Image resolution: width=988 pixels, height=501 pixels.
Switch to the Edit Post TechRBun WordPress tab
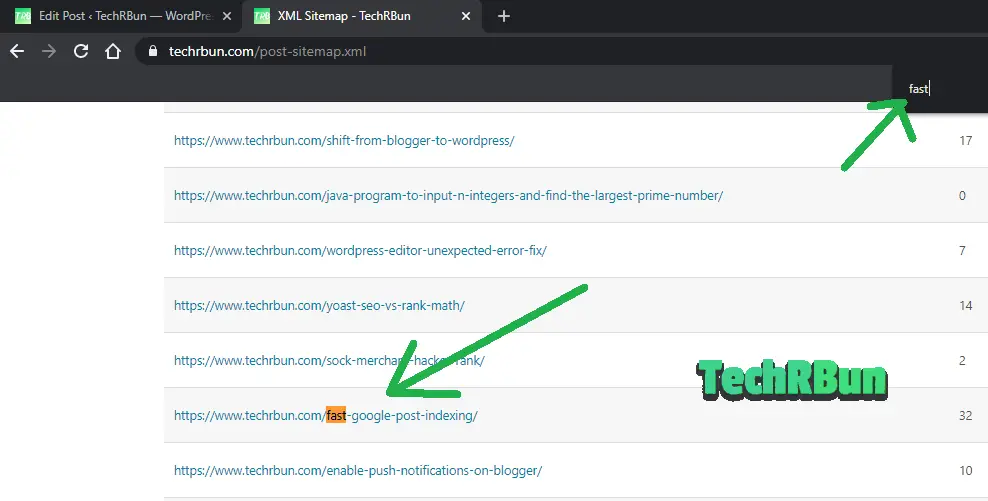click(120, 16)
